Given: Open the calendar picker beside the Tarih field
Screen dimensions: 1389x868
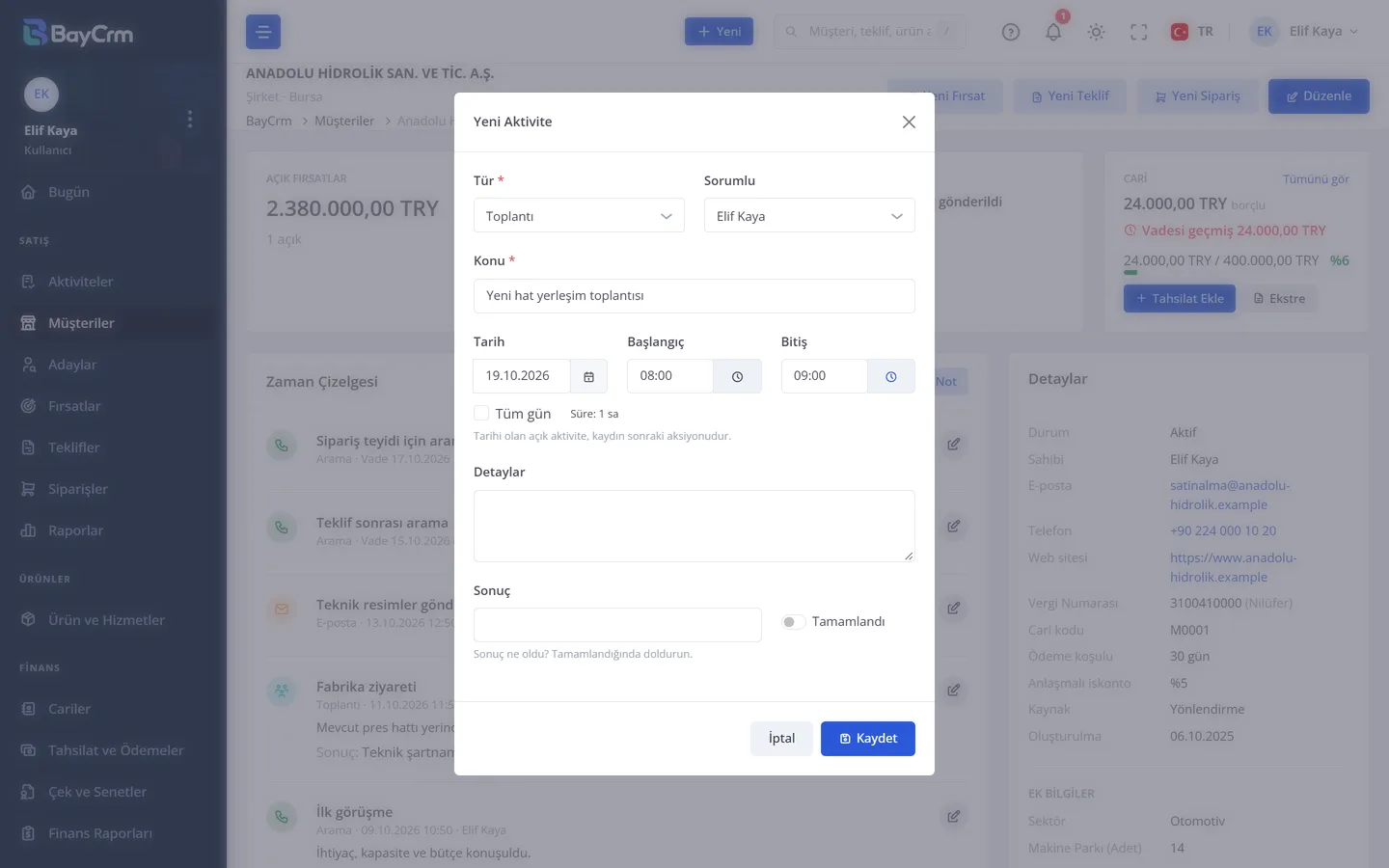Looking at the screenshot, I should (588, 376).
